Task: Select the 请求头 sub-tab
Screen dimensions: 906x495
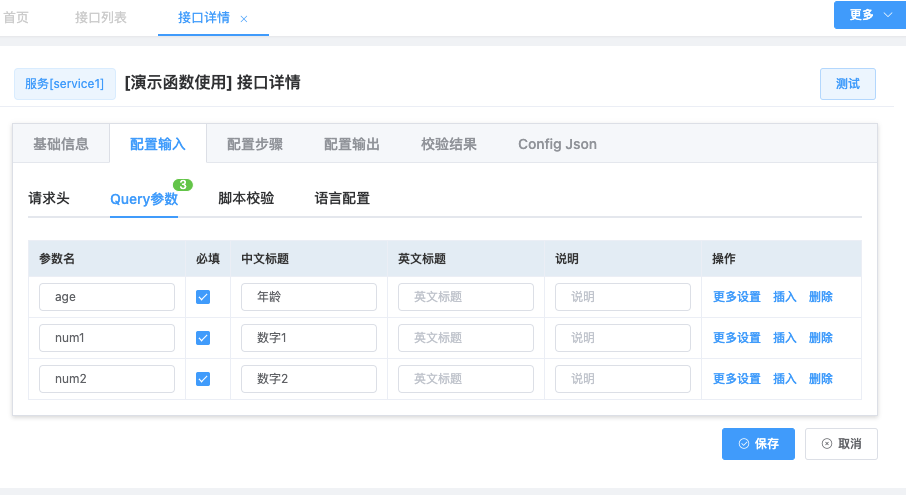Action: [x=49, y=198]
